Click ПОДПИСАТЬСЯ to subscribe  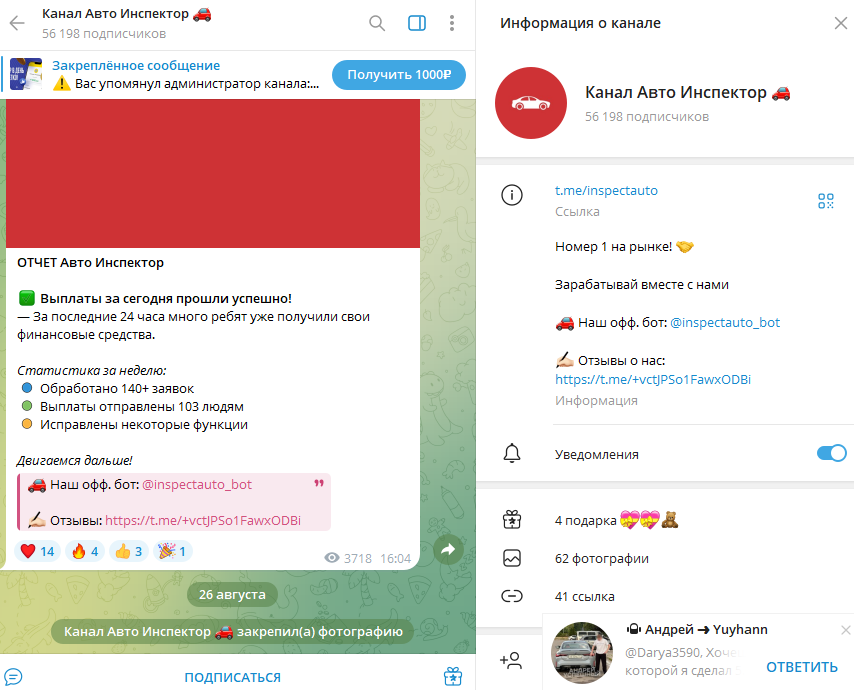click(233, 677)
